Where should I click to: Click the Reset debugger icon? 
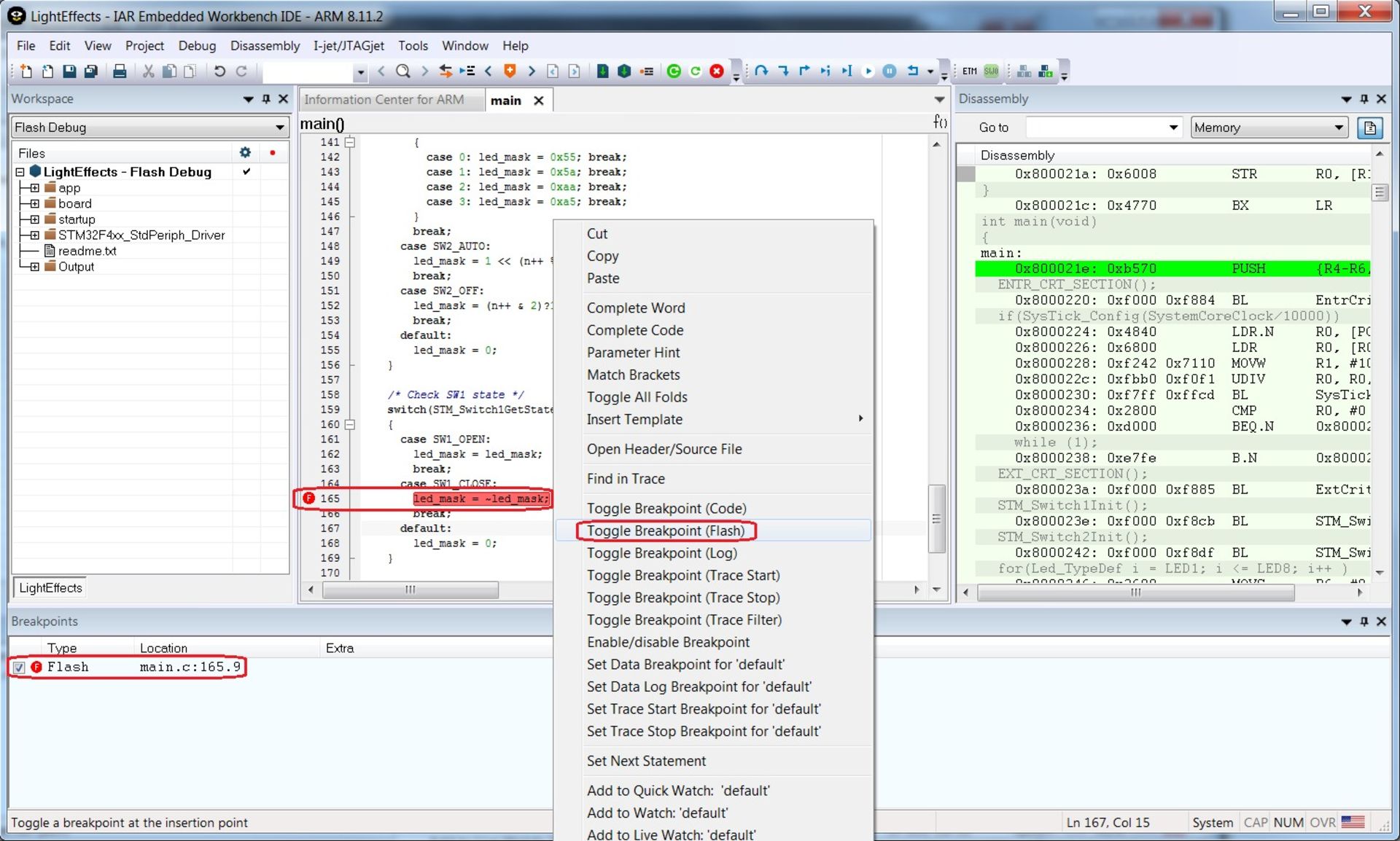(x=912, y=71)
